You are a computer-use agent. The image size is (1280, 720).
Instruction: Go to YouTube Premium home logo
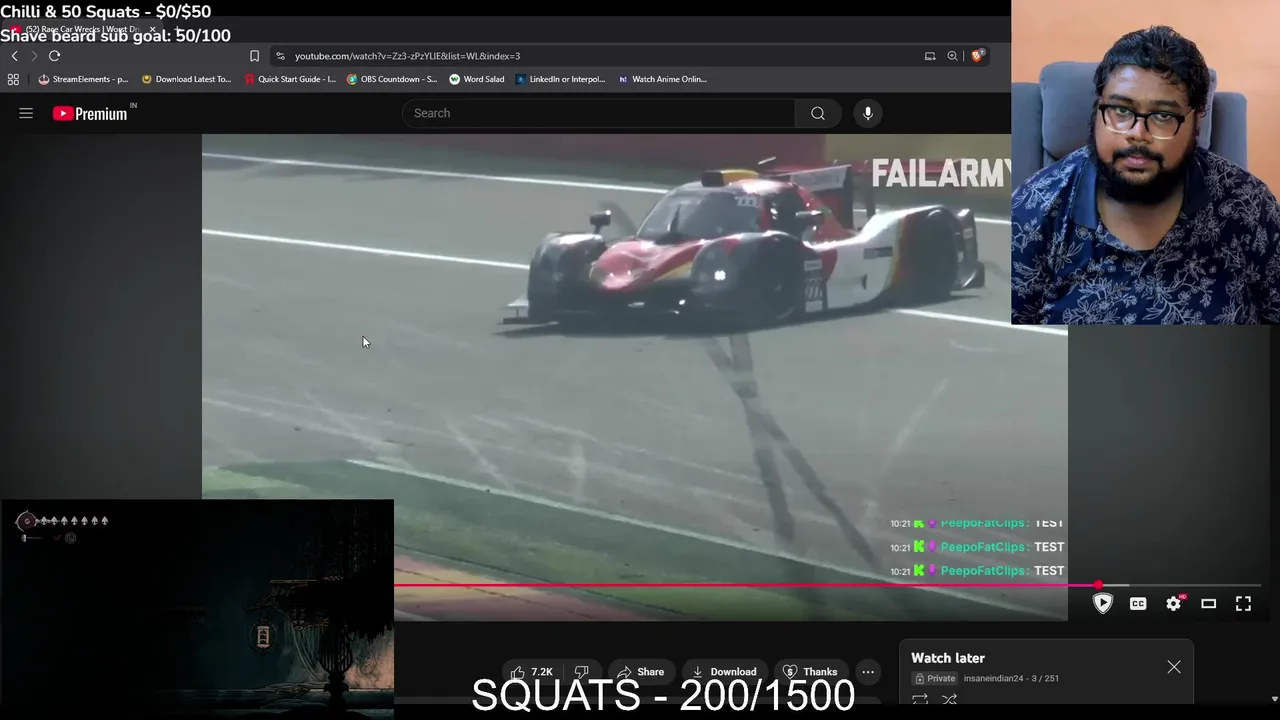point(90,113)
